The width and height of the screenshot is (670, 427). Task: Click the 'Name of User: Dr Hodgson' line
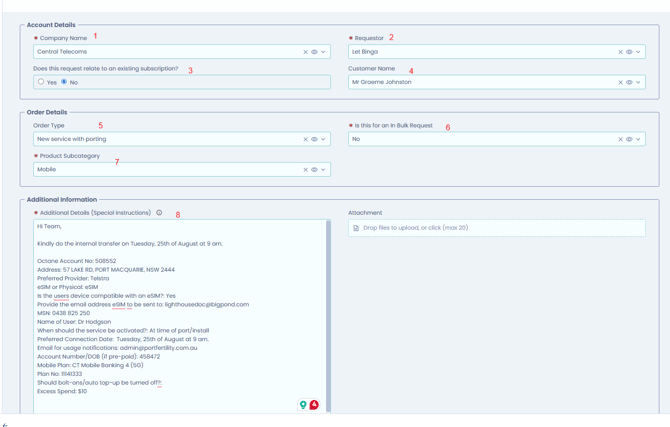coord(74,322)
